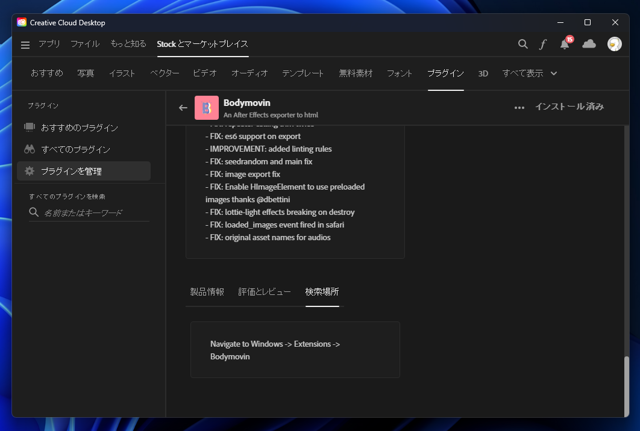This screenshot has width=640, height=431.
Task: Switch to the フォント tab
Action: (400, 73)
